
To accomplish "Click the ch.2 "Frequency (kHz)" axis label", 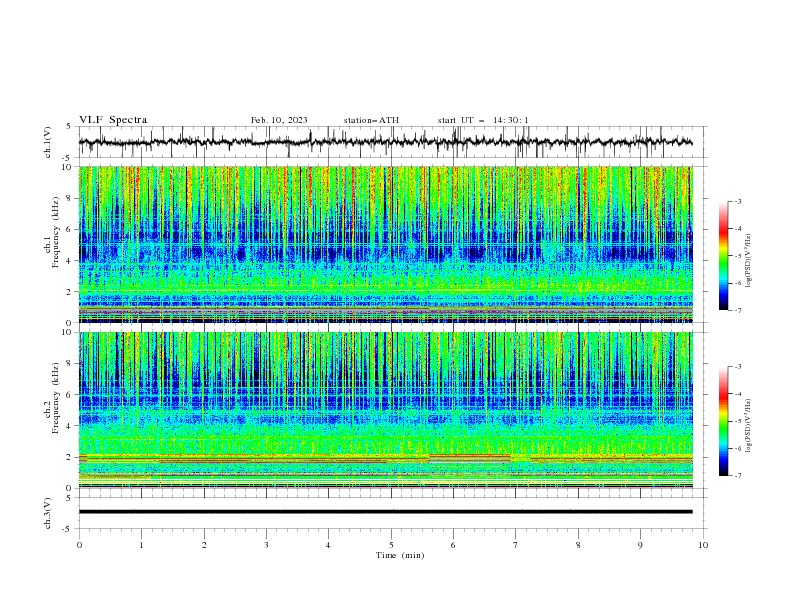I will coord(56,398).
